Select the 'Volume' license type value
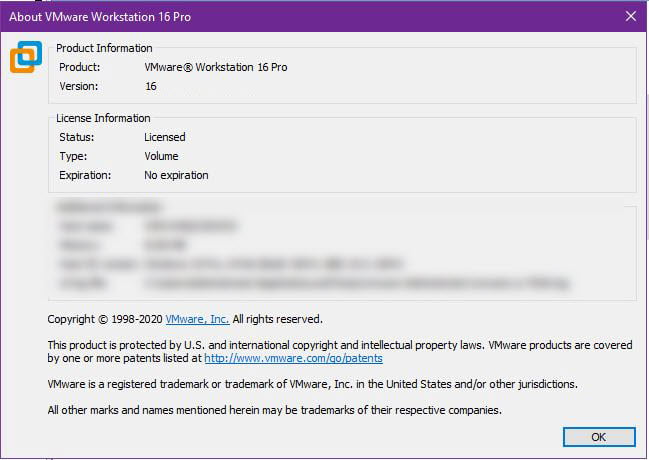649x460 pixels. pyautogui.click(x=161, y=156)
